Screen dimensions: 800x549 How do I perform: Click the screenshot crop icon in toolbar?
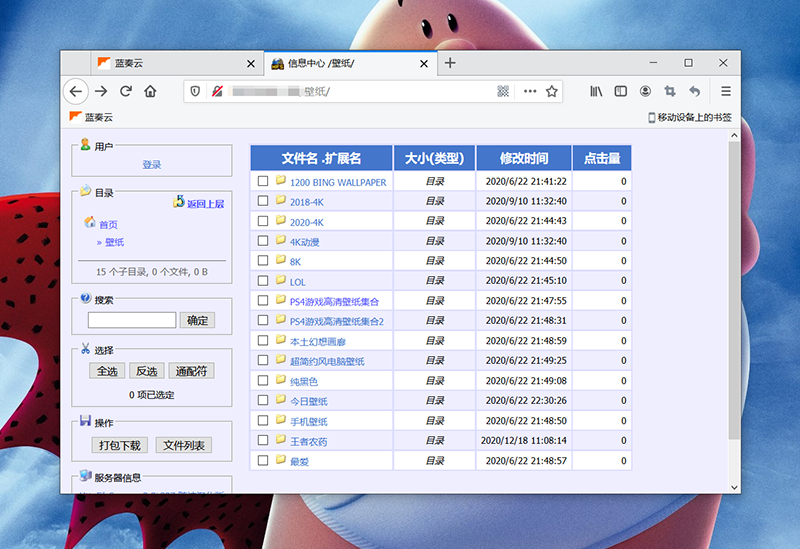coord(670,91)
